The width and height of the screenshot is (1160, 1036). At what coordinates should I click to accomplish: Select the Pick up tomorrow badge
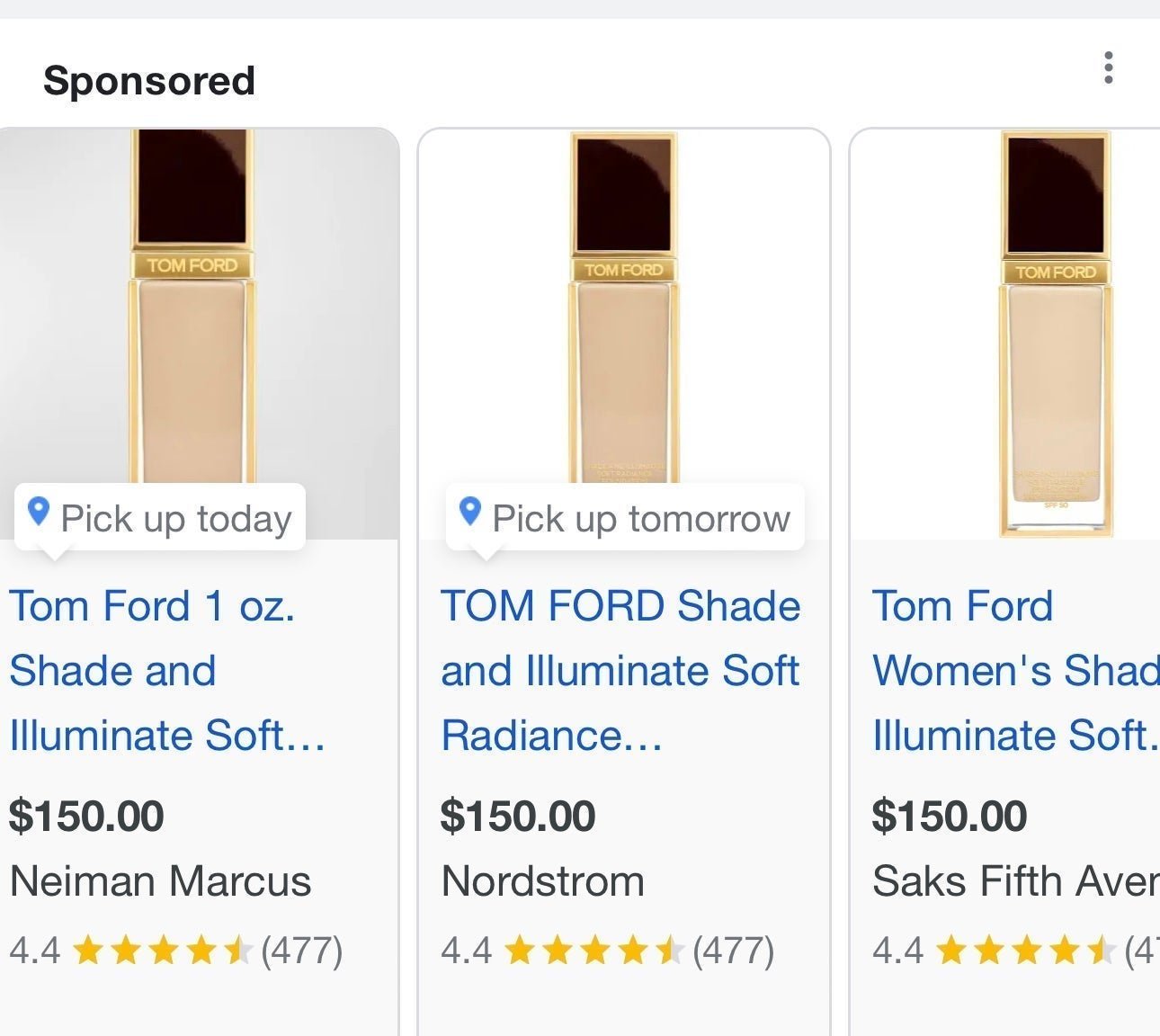pyautogui.click(x=625, y=517)
